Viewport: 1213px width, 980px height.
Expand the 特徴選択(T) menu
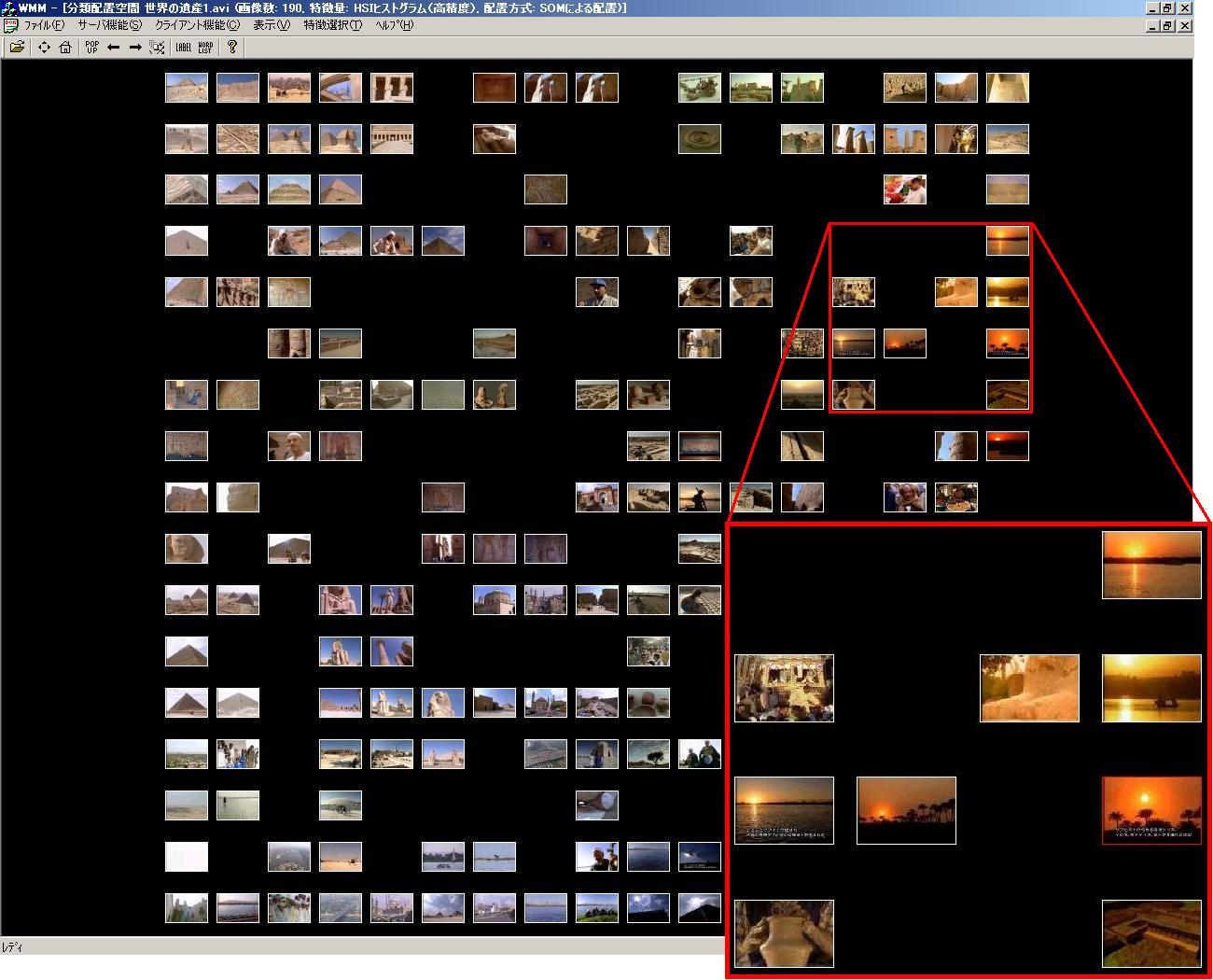[332, 25]
